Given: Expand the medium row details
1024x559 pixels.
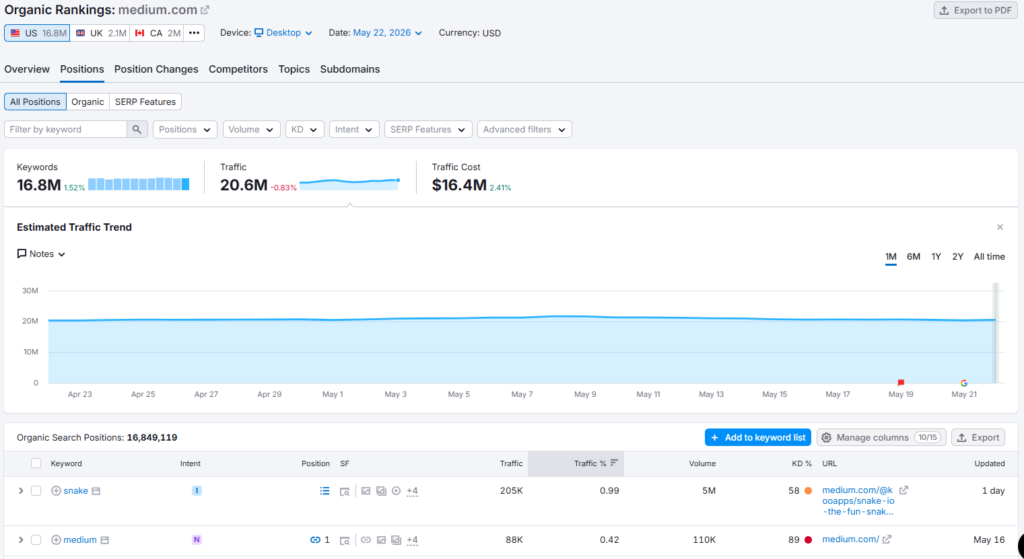Looking at the screenshot, I should click(20, 539).
